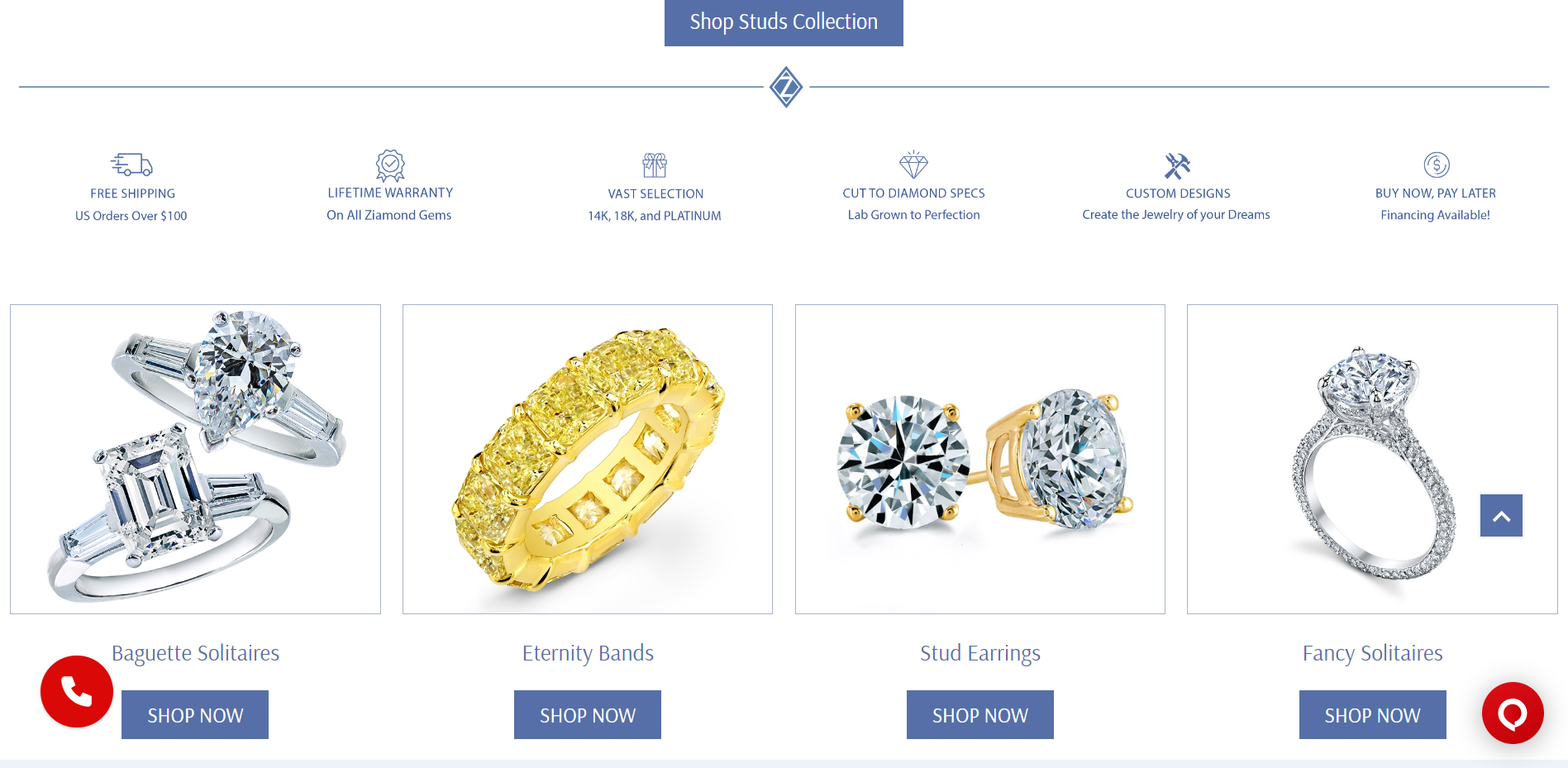
Task: Click the scroll-to-top chevron button
Action: tap(1501, 516)
